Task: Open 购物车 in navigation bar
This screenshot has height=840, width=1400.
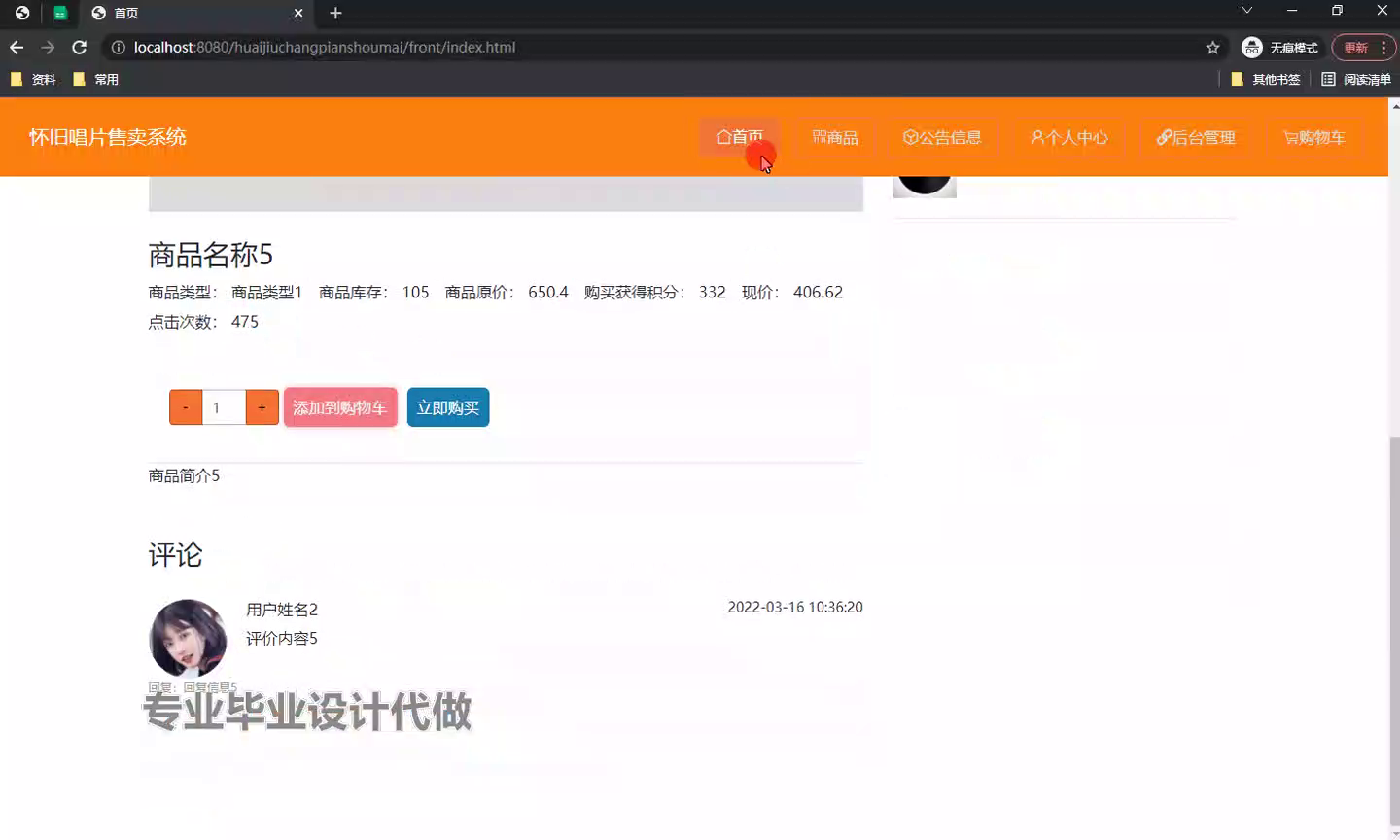Action: point(1314,137)
